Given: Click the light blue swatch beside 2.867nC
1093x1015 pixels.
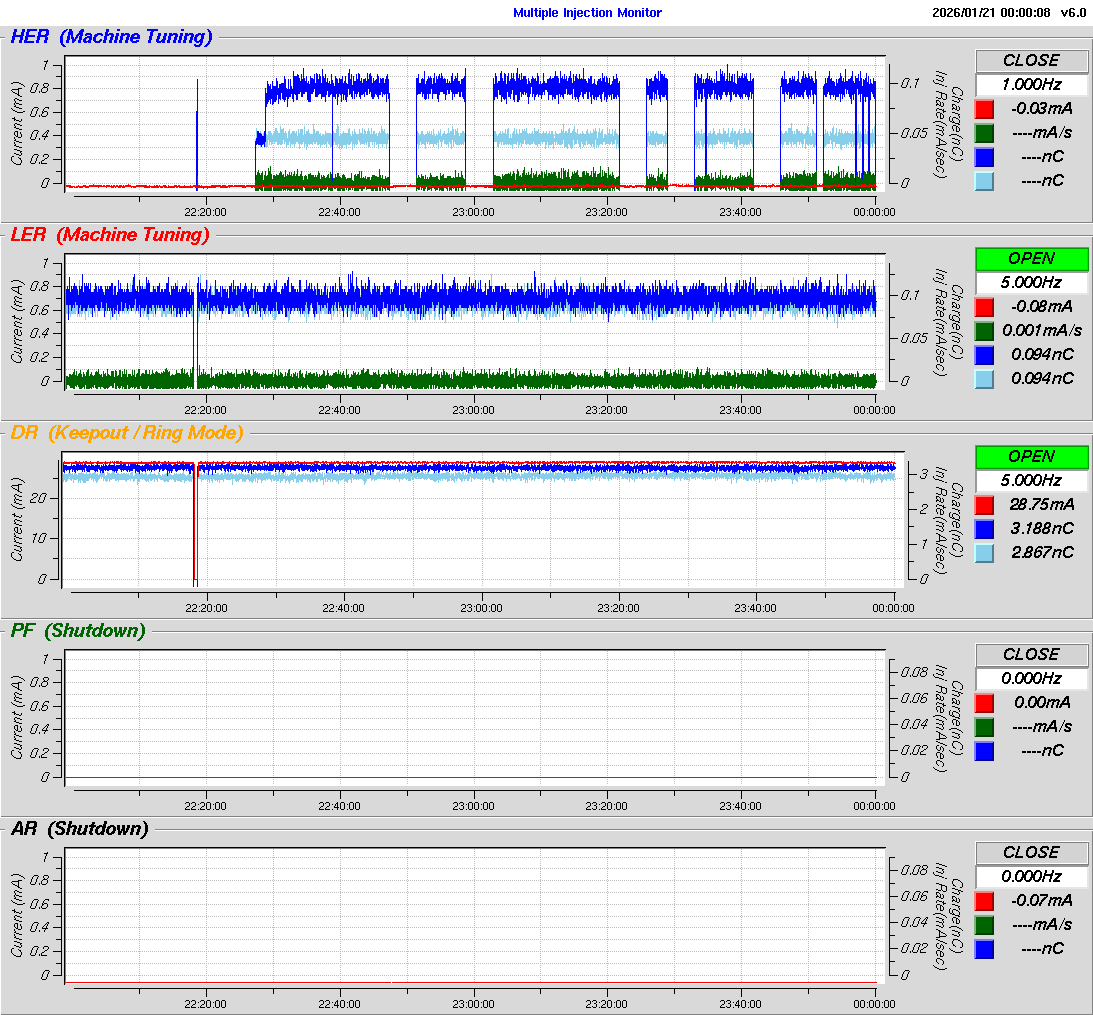Looking at the screenshot, I should click(984, 552).
